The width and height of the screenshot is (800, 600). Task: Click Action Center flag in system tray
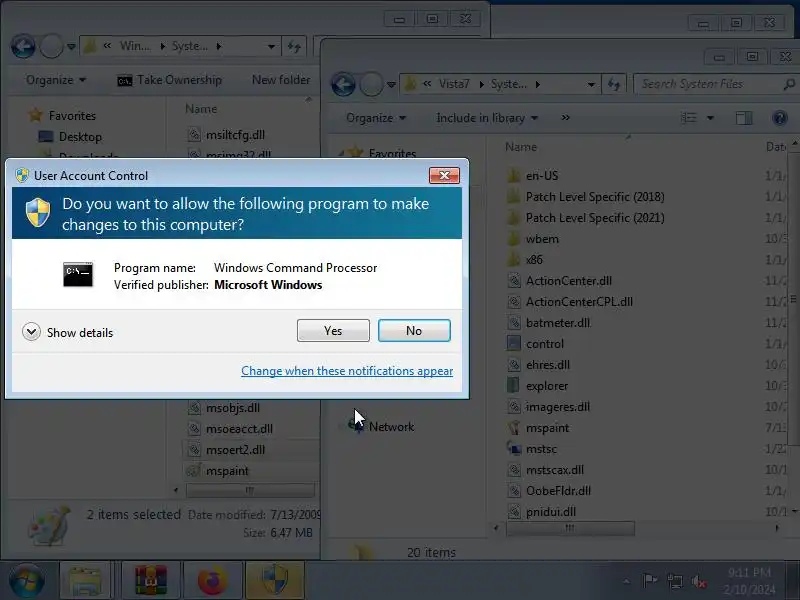(650, 581)
